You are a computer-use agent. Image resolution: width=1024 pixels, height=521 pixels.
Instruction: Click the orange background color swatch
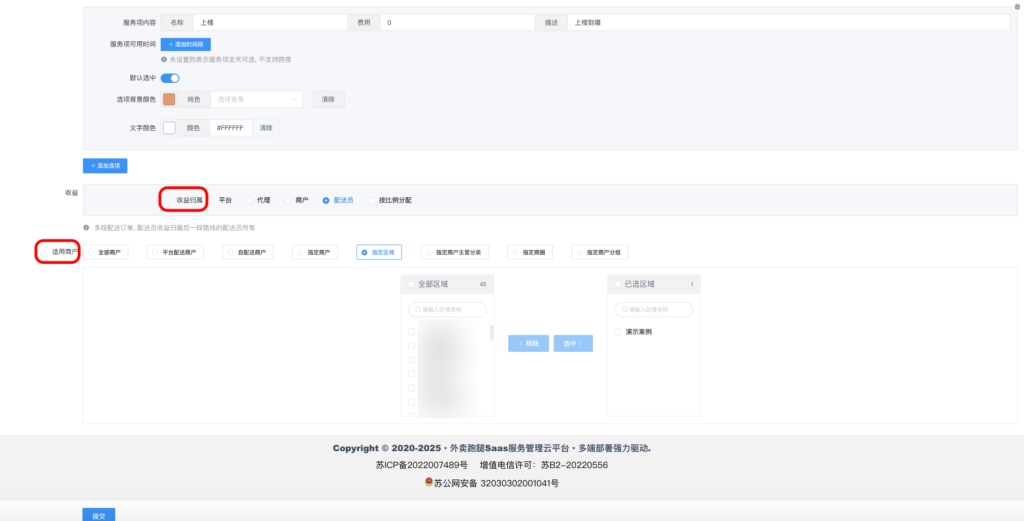169,99
